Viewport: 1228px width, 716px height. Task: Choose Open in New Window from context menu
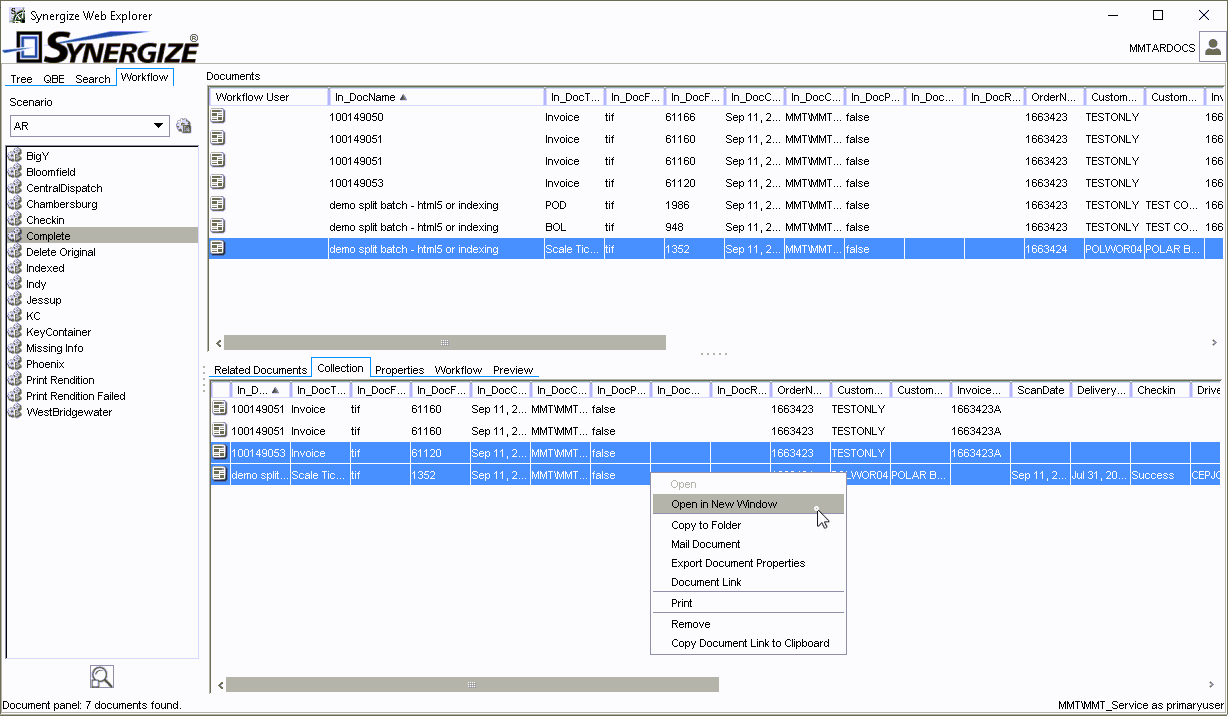point(724,504)
